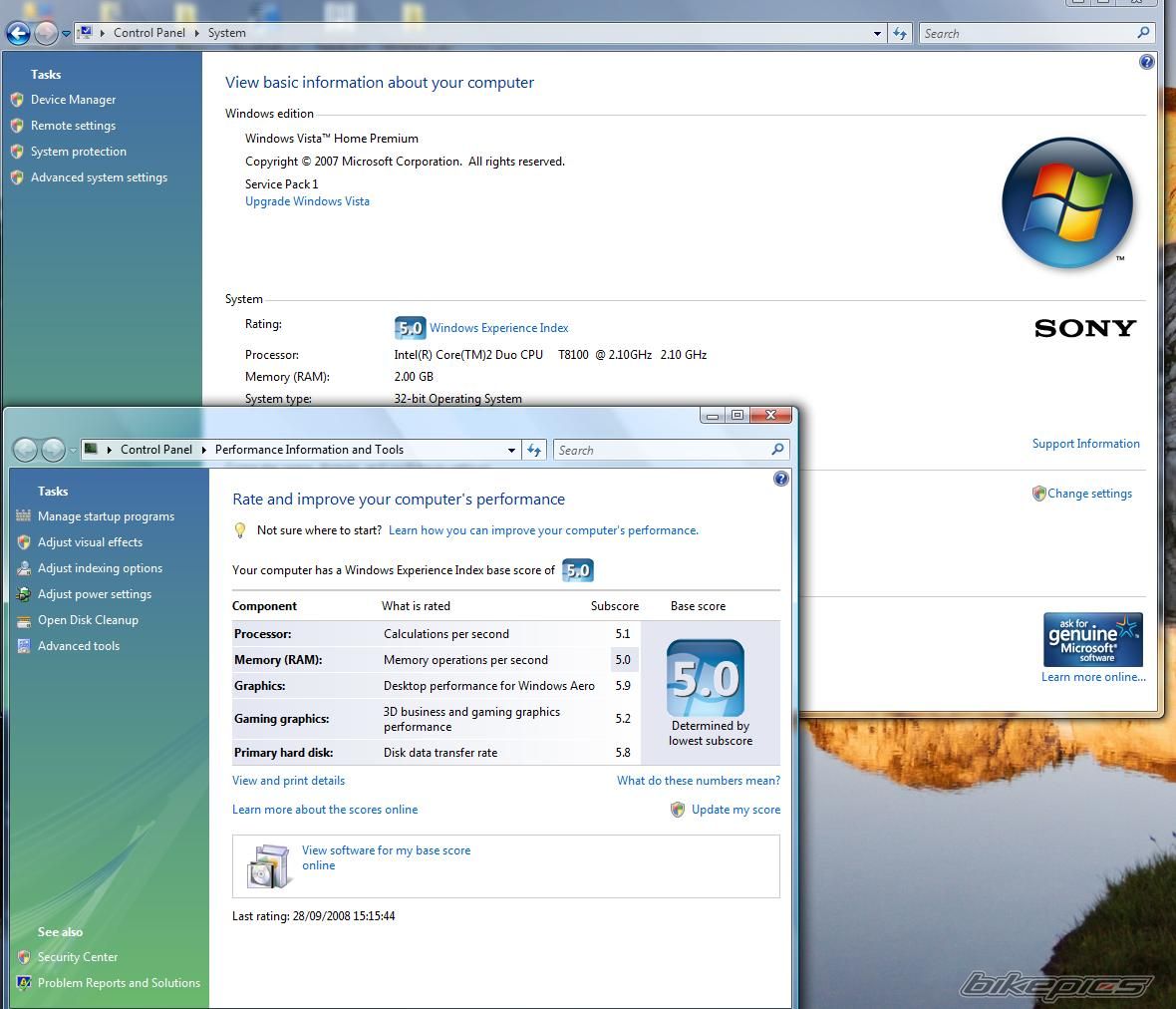1176x1009 pixels.
Task: Click Advanced tools icon
Action: 23,645
